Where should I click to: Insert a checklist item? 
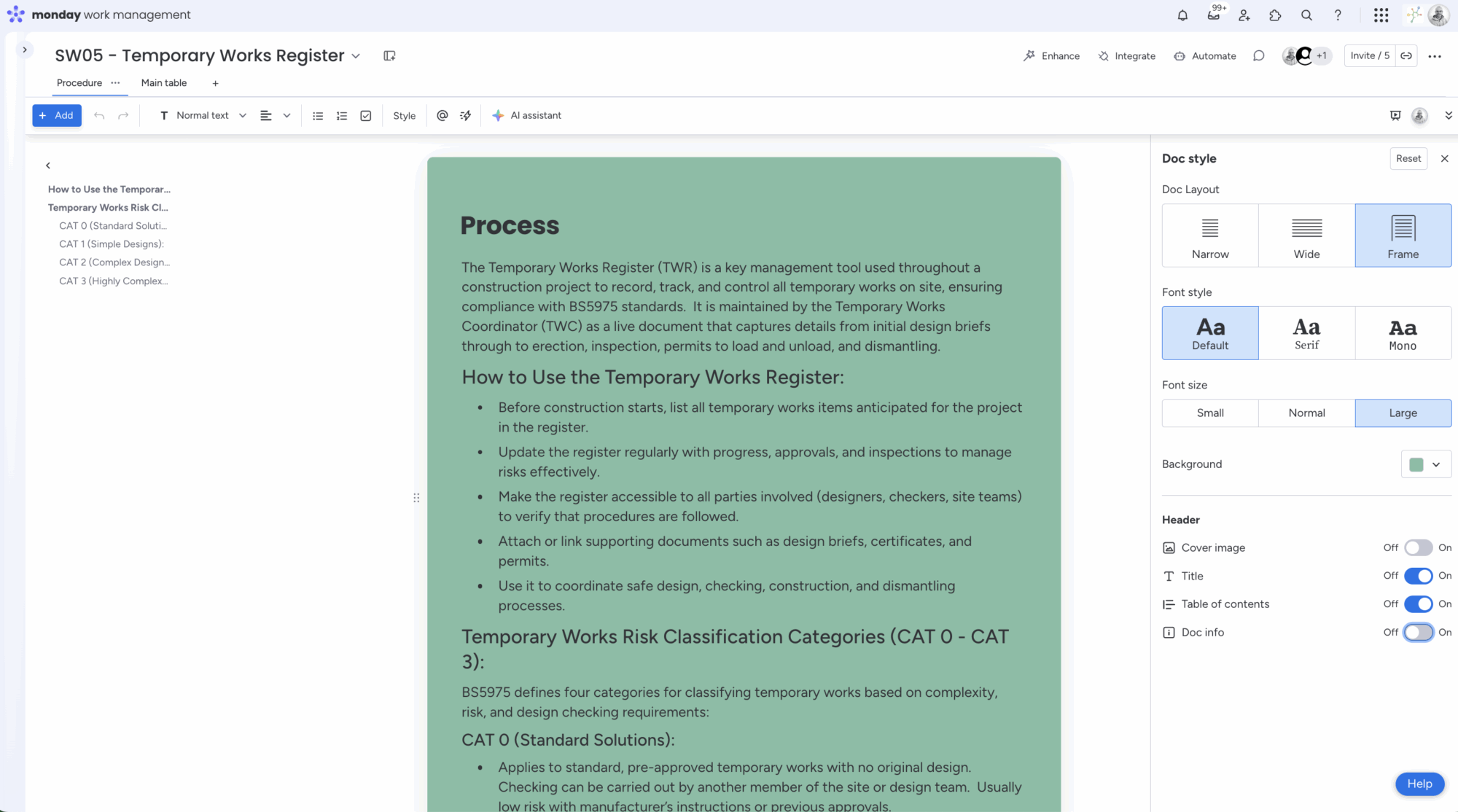tap(366, 116)
